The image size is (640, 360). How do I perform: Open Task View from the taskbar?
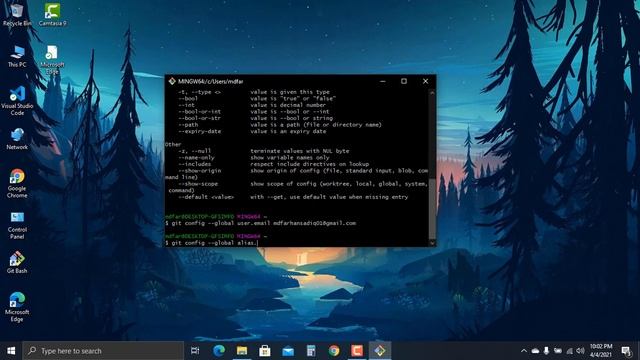(x=195, y=351)
